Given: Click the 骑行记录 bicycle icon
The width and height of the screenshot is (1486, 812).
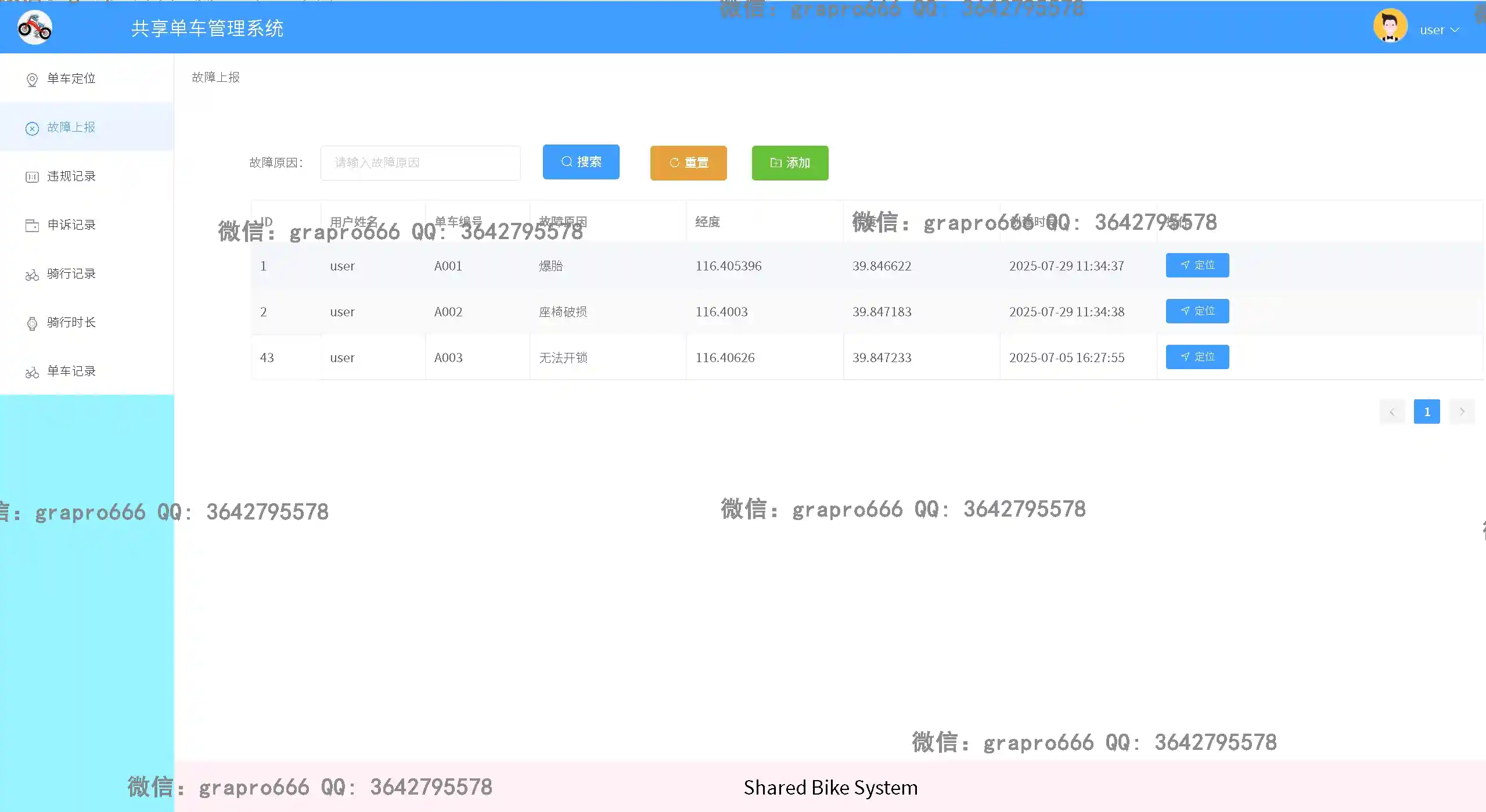Looking at the screenshot, I should pyautogui.click(x=33, y=275).
